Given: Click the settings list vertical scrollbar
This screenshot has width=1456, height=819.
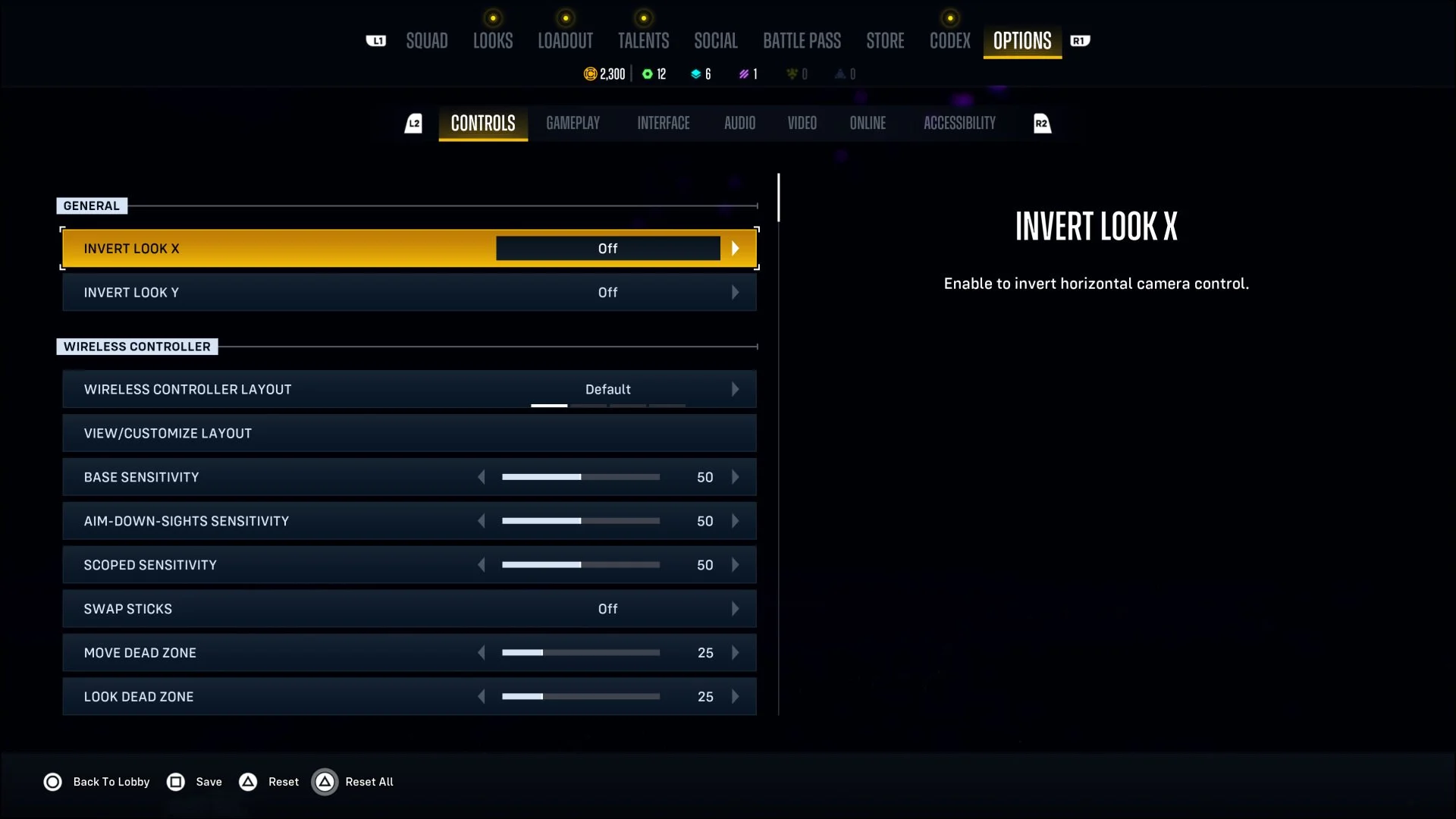Looking at the screenshot, I should point(778,199).
